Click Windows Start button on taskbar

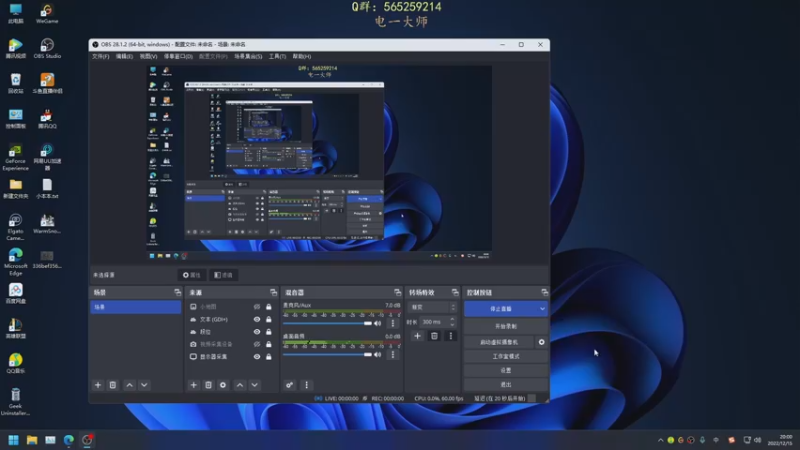[13, 440]
